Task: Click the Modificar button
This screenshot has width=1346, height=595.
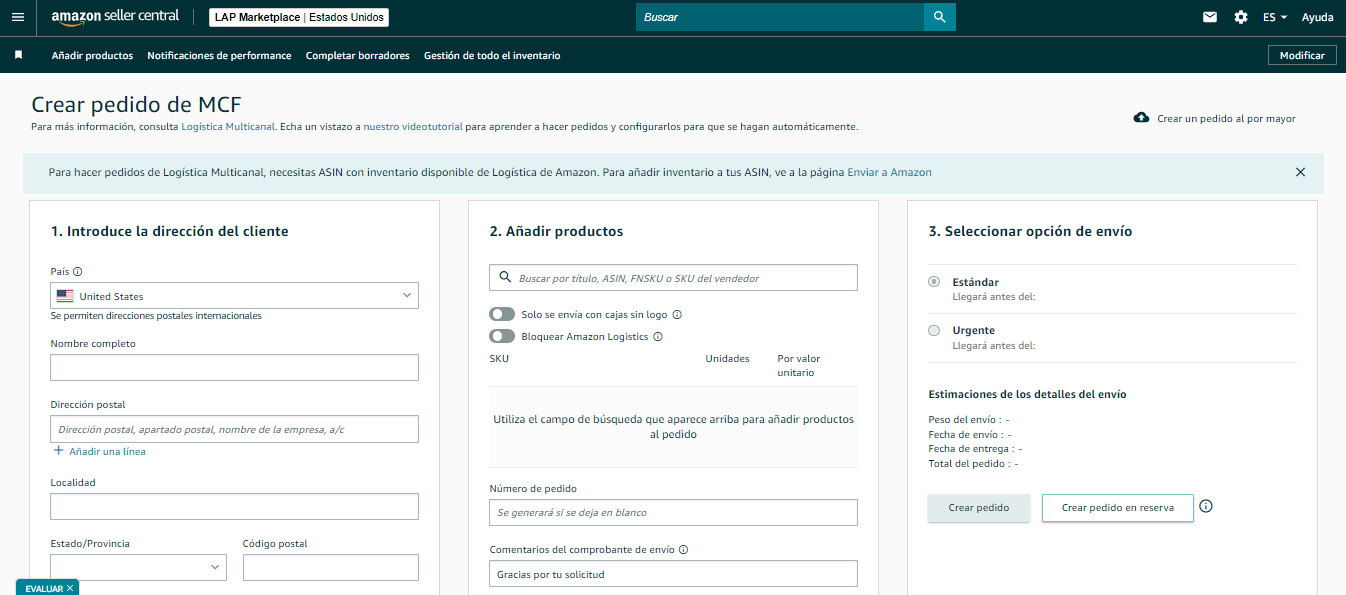Action: point(1302,55)
